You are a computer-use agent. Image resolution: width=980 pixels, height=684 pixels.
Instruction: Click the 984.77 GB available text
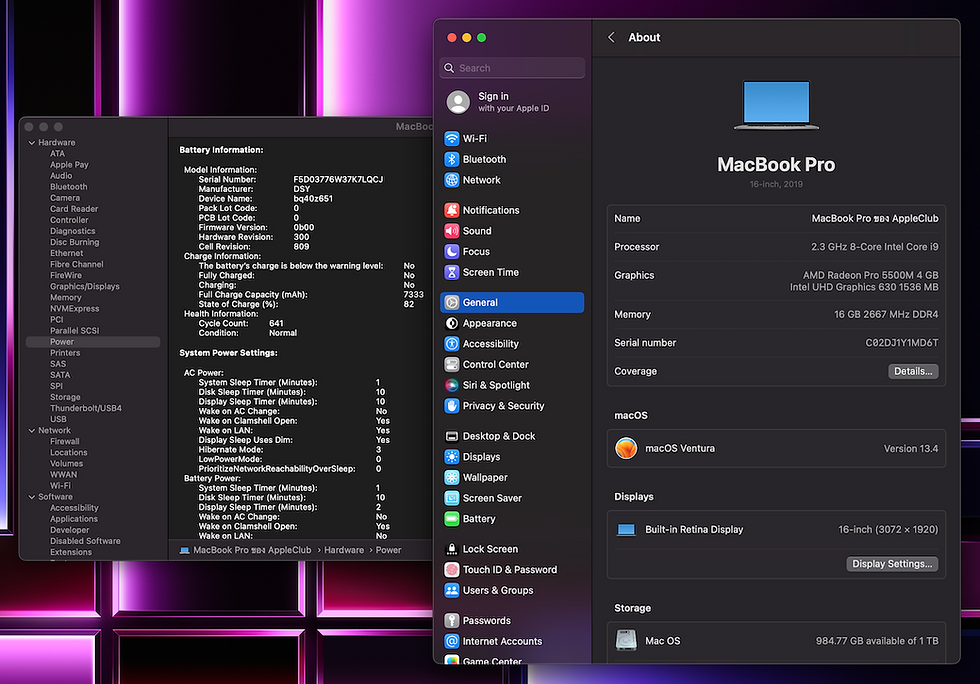pyautogui.click(x=877, y=641)
